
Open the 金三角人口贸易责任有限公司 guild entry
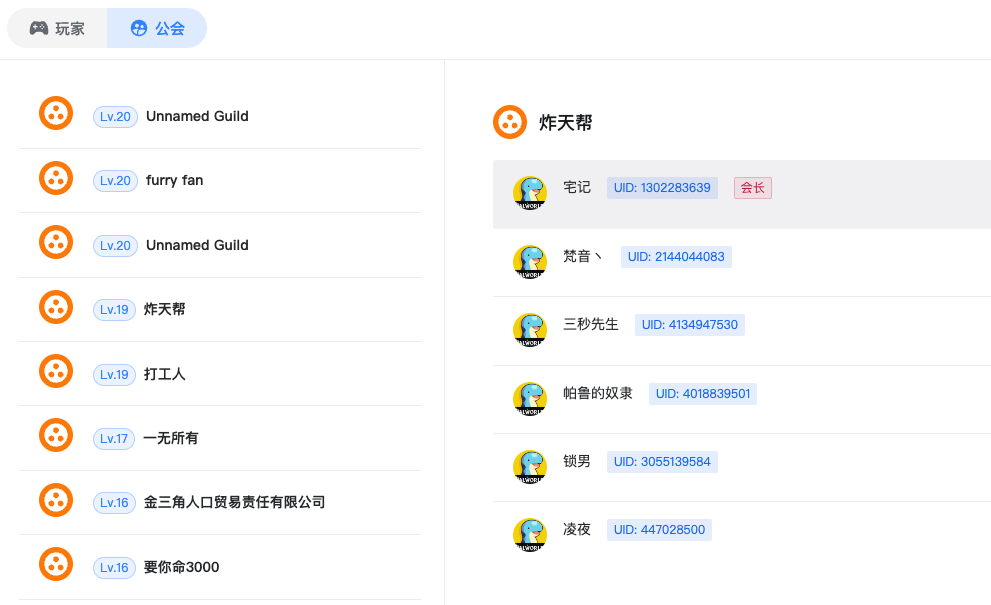220,503
